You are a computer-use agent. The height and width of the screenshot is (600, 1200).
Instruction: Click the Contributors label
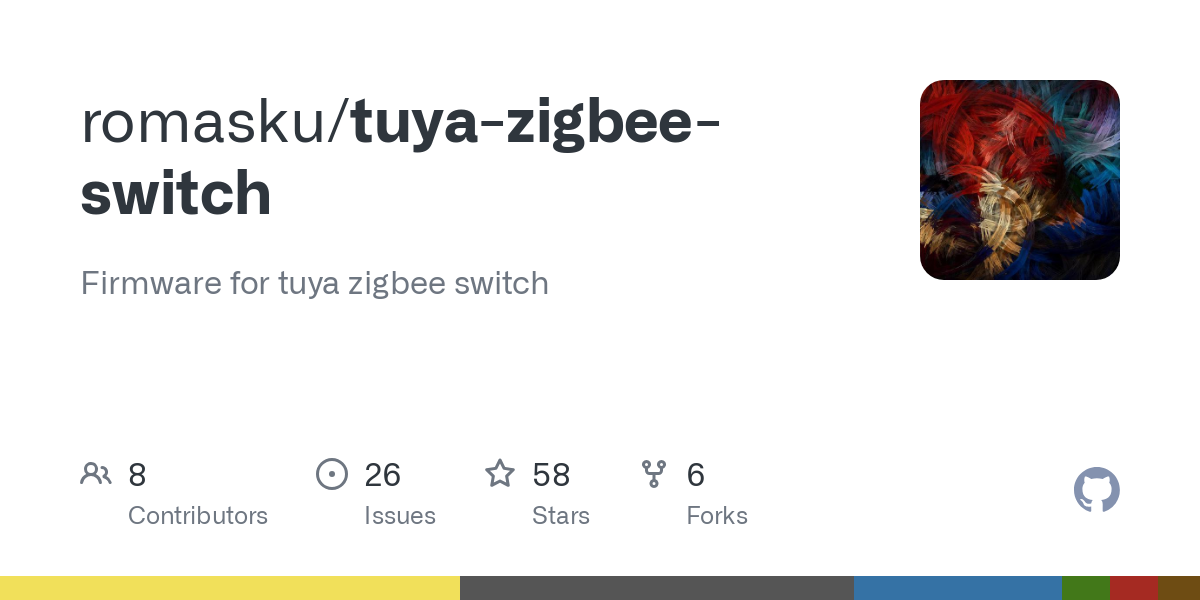[x=198, y=516]
